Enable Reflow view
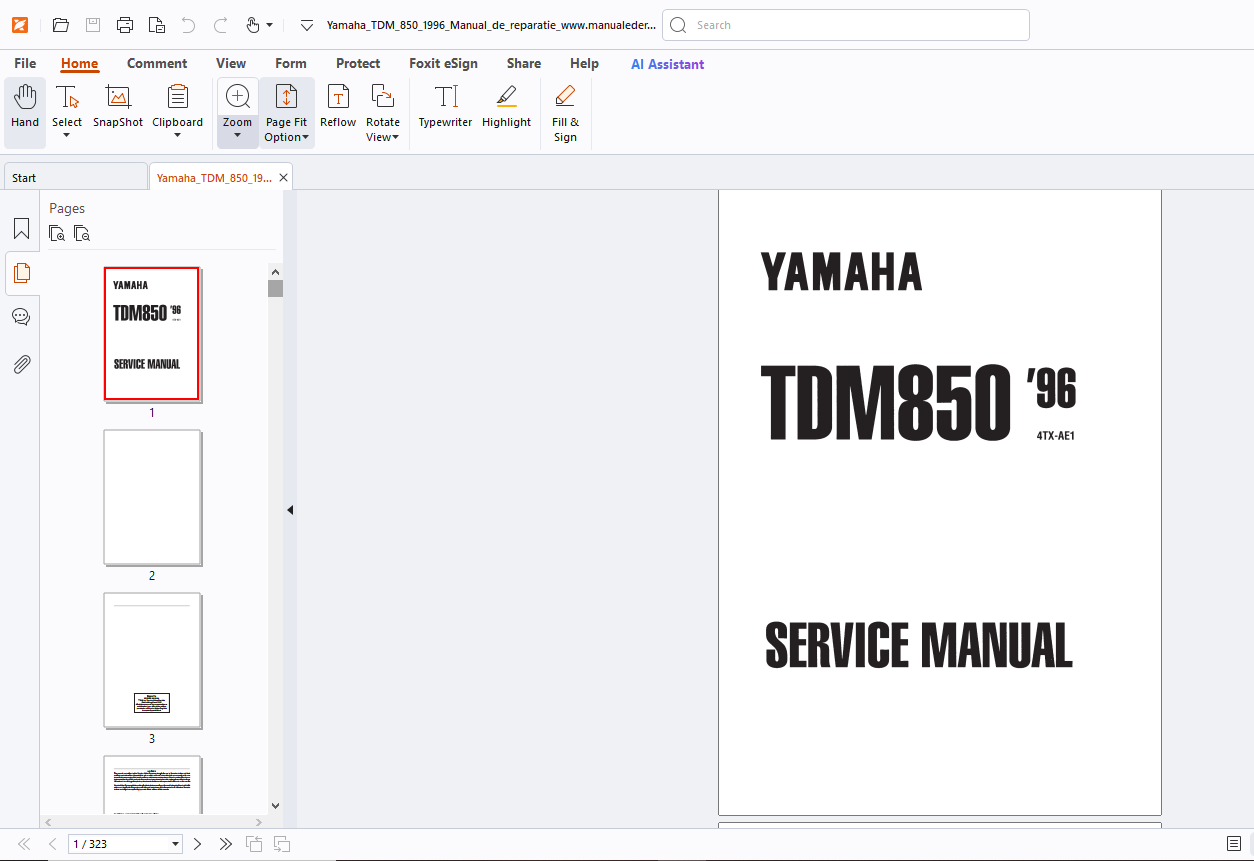 click(x=338, y=106)
